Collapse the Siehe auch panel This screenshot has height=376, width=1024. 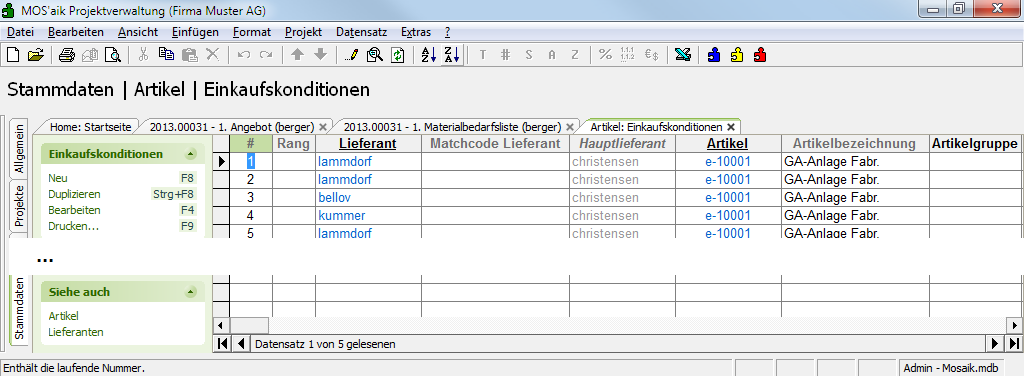190,292
